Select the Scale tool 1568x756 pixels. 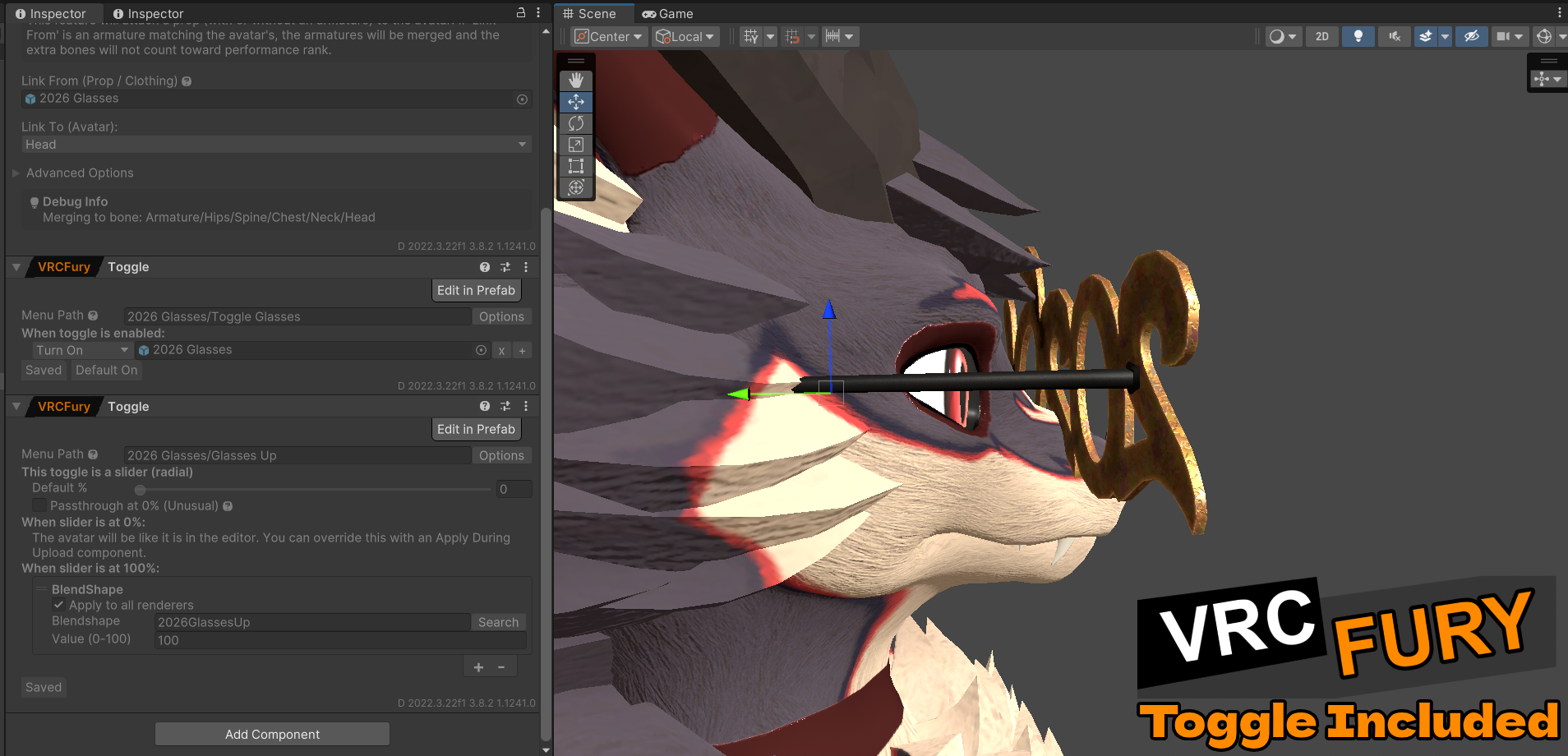576,145
